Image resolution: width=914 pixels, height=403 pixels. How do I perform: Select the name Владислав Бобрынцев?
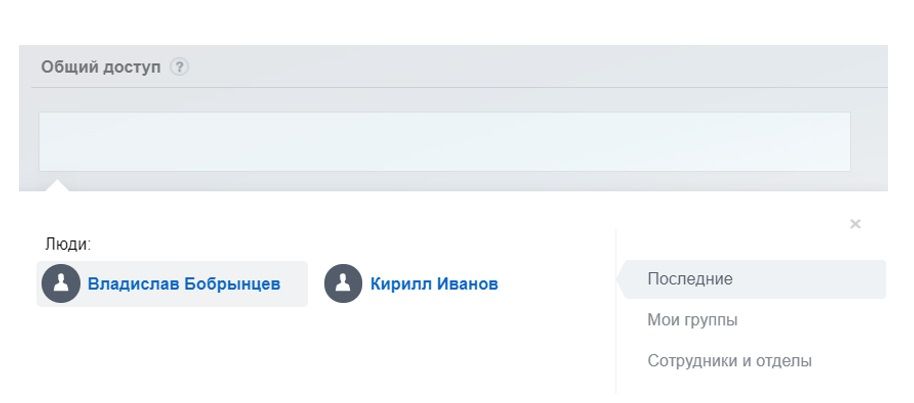click(184, 284)
